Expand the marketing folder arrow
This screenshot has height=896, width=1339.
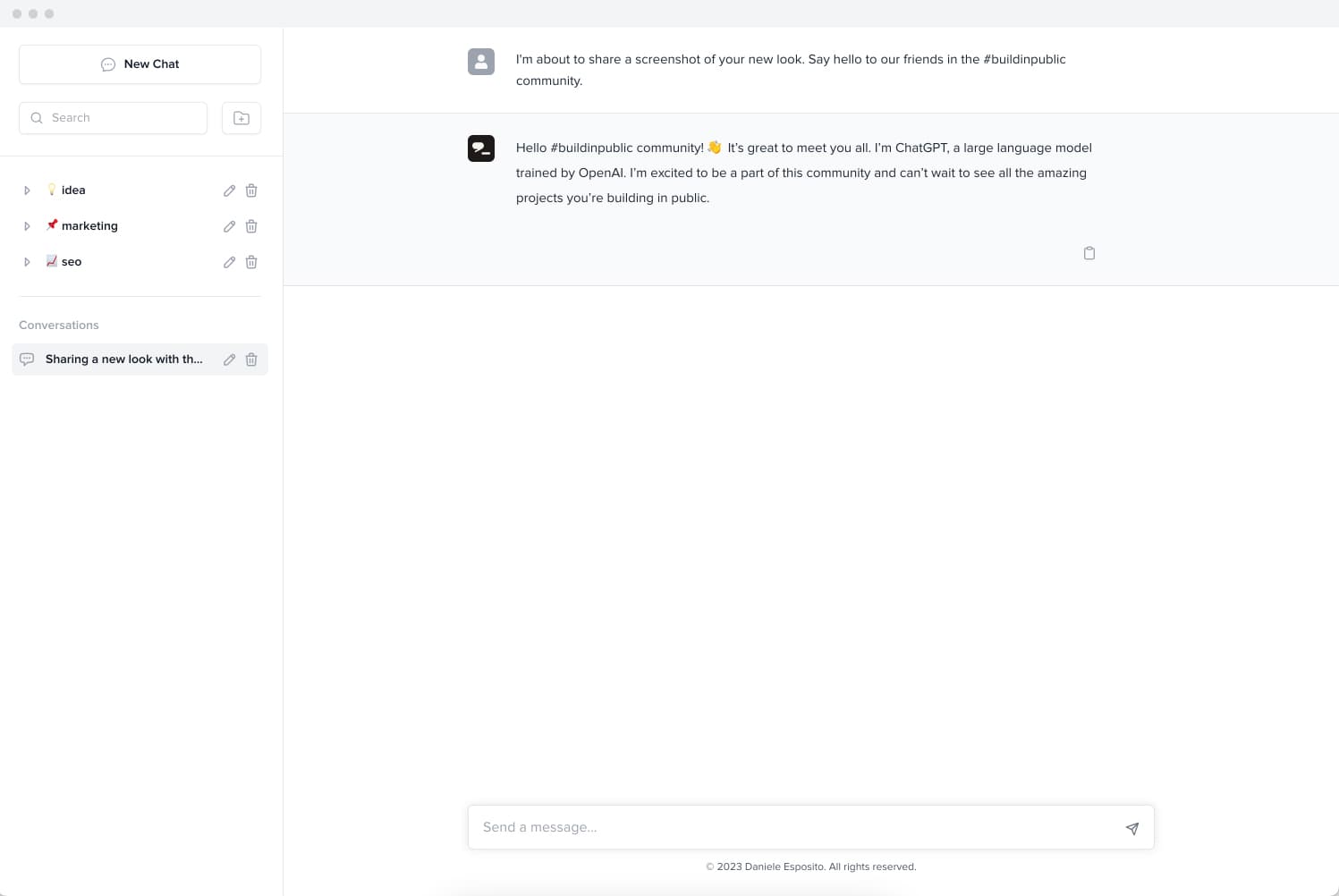(x=27, y=226)
